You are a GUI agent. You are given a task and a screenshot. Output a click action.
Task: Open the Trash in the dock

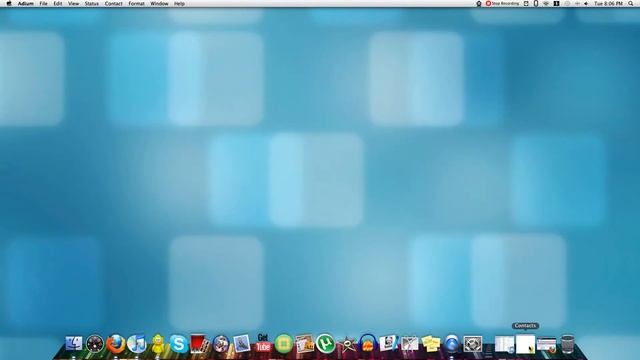567,344
